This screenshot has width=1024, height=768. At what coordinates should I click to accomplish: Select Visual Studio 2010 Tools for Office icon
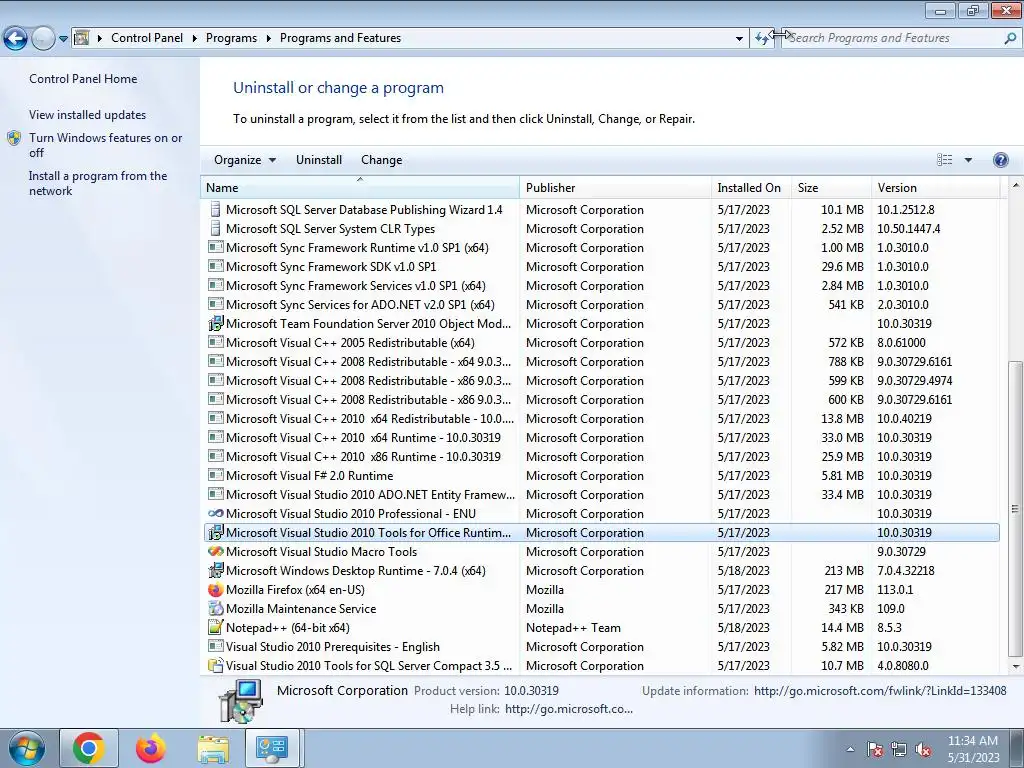[215, 532]
